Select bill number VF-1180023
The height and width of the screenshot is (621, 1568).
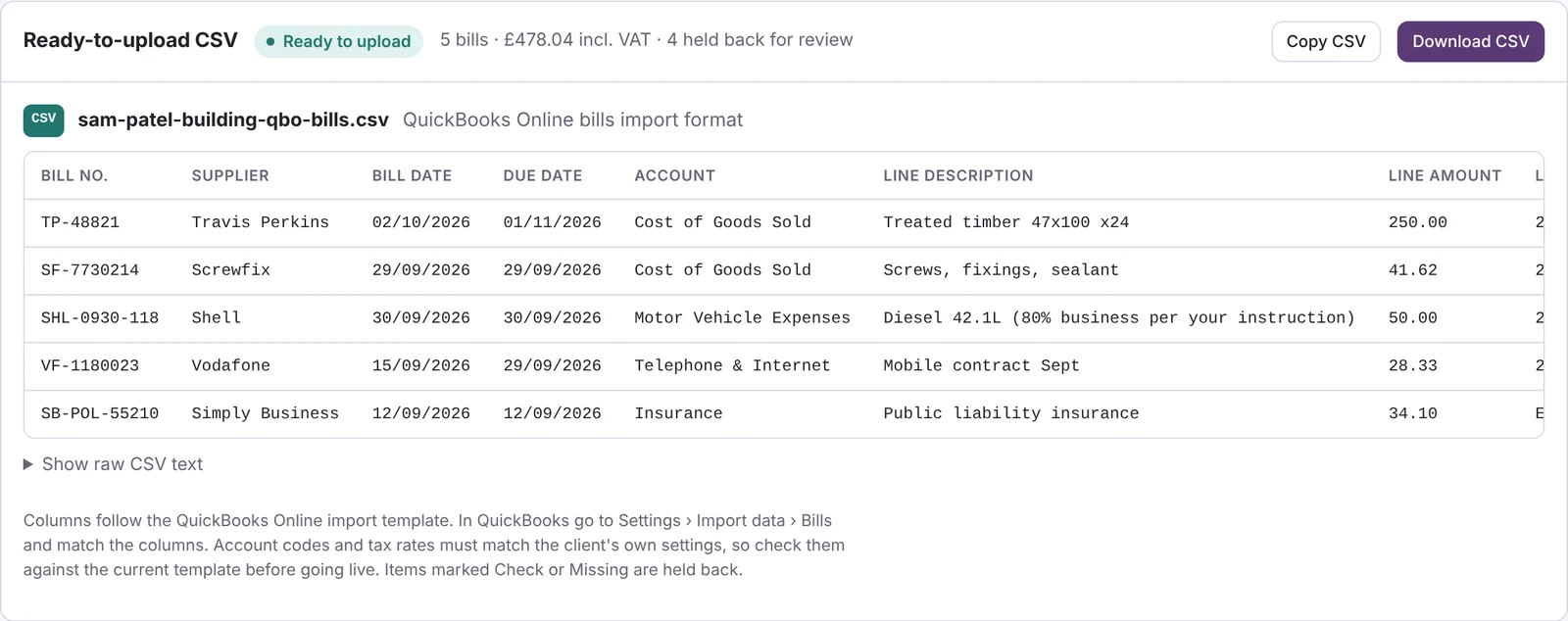pyautogui.click(x=90, y=365)
